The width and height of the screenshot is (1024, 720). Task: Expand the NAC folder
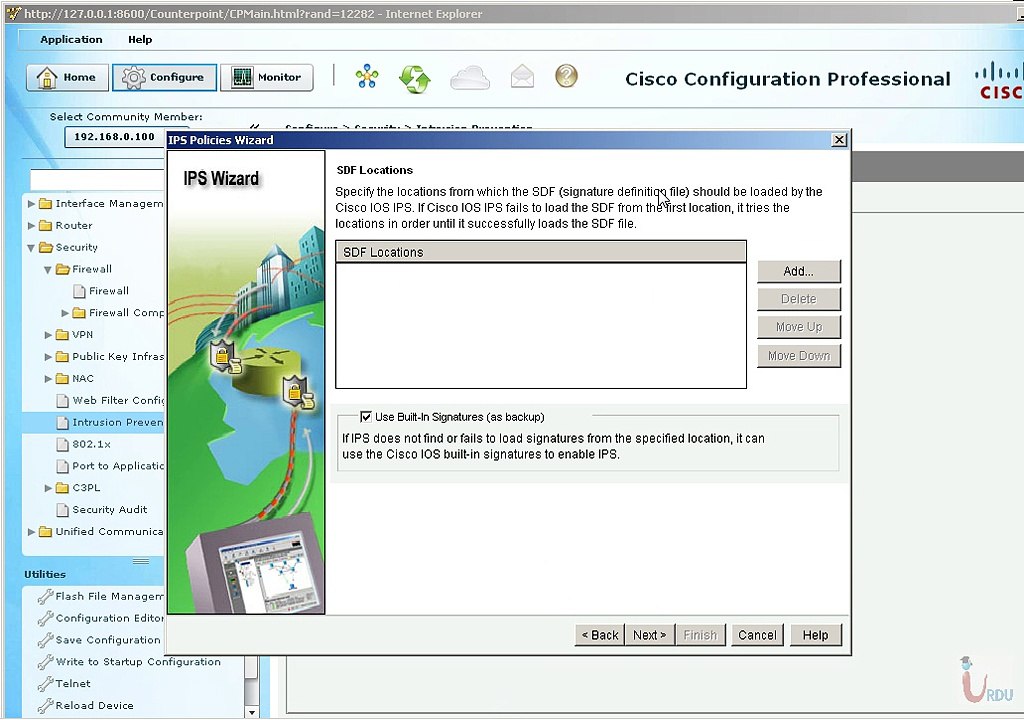[48, 378]
